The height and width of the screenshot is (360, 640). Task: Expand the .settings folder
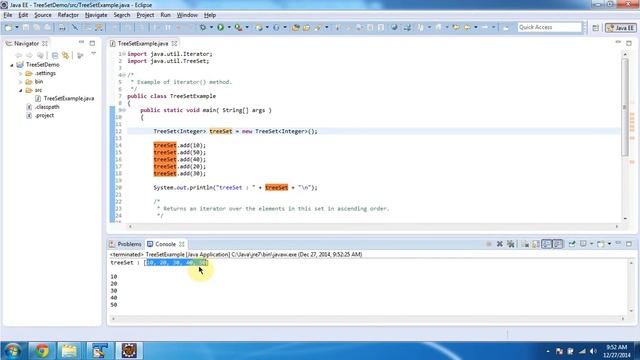(x=20, y=73)
